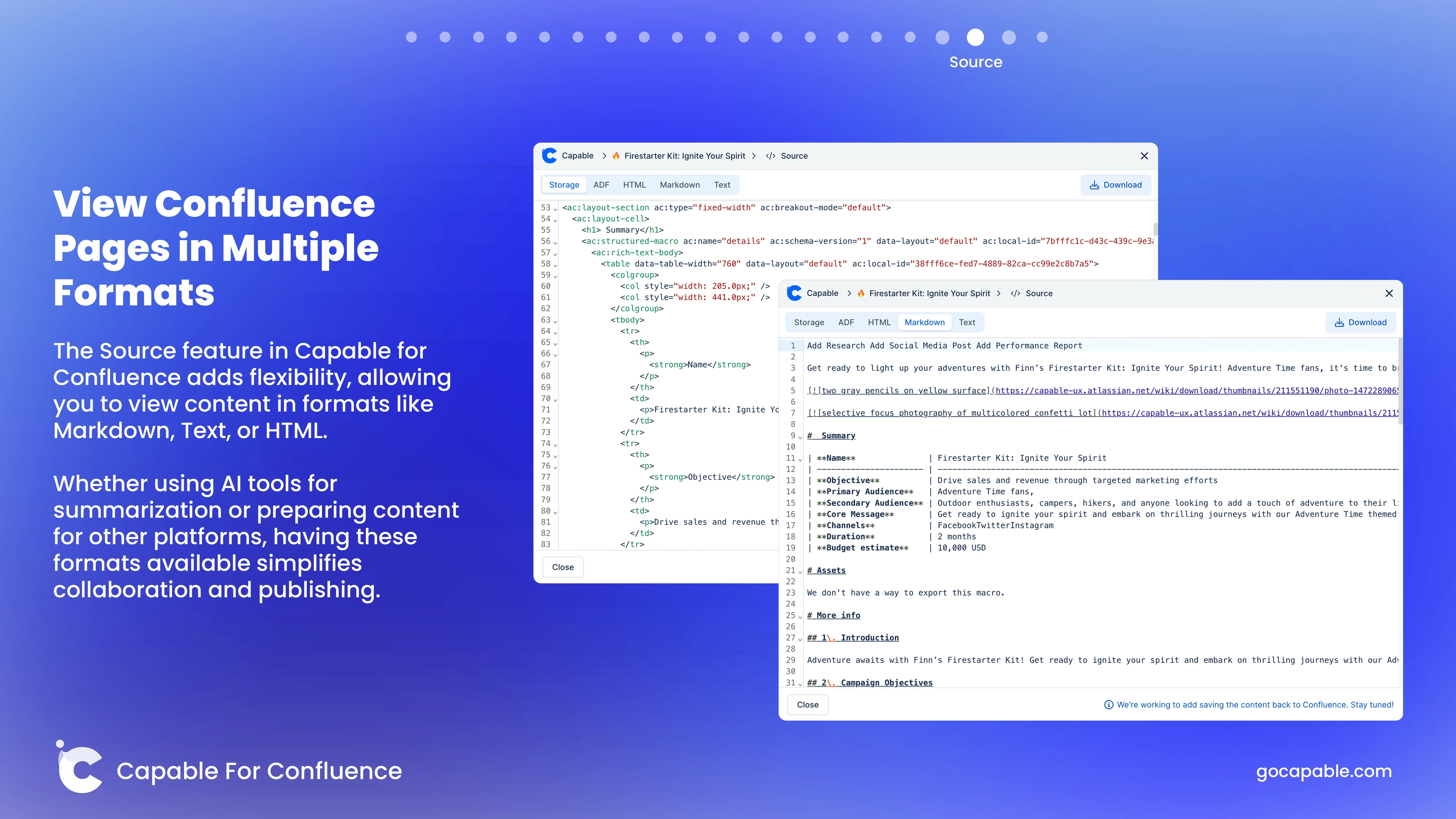Select HTML tab in the back window
1456x819 pixels.
pyautogui.click(x=634, y=185)
